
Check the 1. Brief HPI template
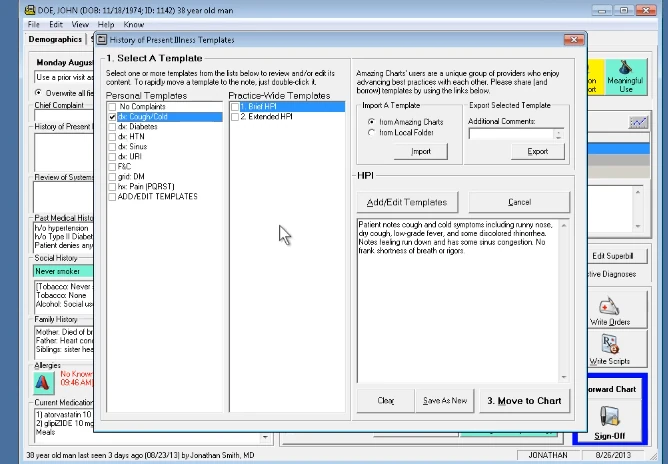tap(235, 107)
